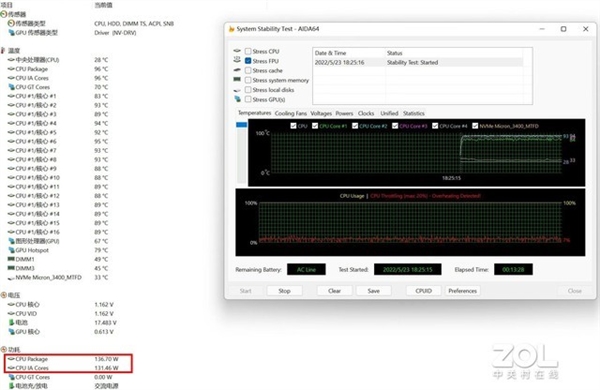The width and height of the screenshot is (600, 390).
Task: Click the GPU icon beside Stress GPU(s)
Action: [237, 99]
